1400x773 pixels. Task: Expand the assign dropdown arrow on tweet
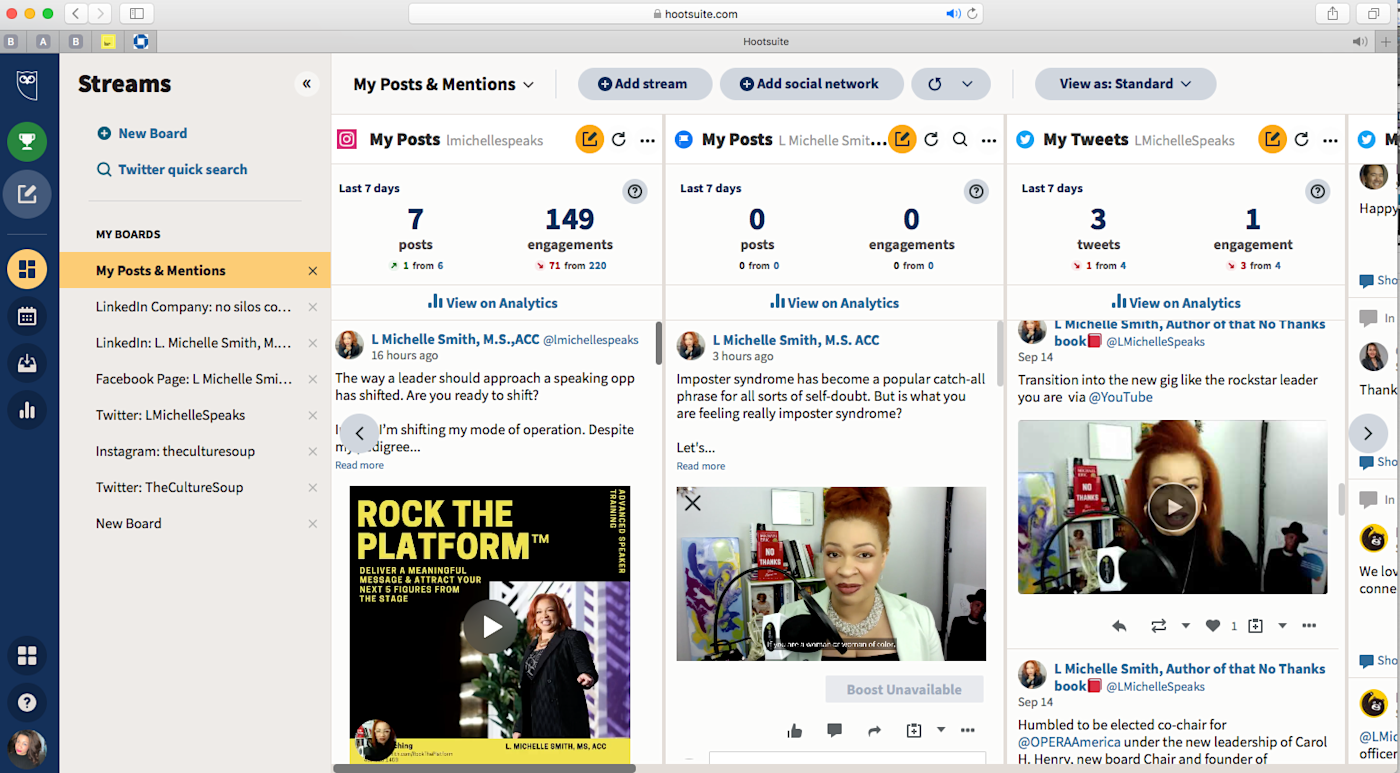[1282, 626]
